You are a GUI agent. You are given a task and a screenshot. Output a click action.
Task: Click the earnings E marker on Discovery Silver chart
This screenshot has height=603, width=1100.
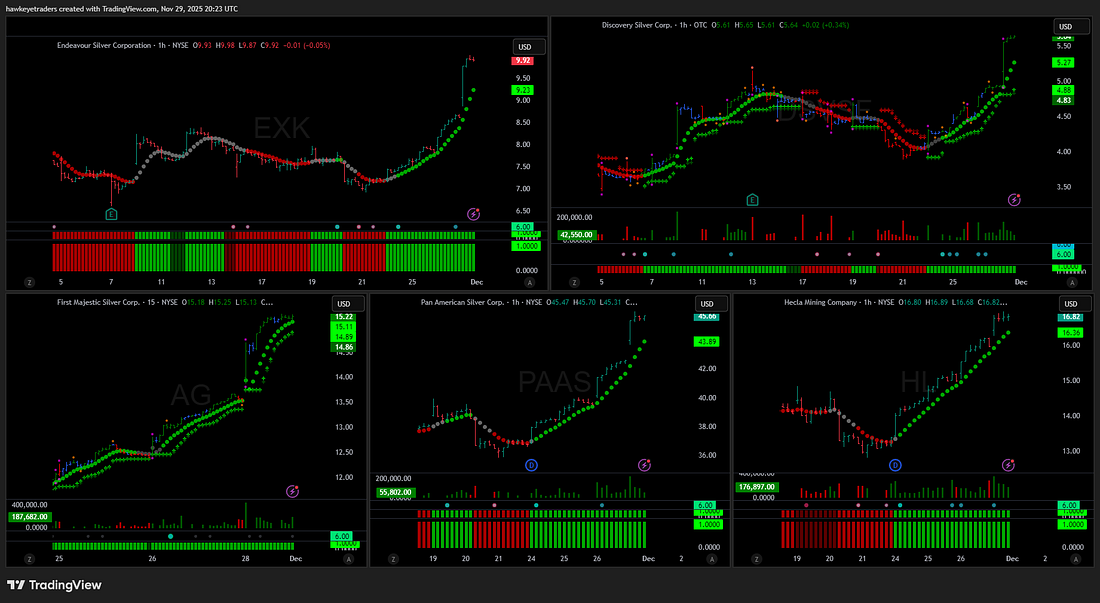click(x=752, y=200)
